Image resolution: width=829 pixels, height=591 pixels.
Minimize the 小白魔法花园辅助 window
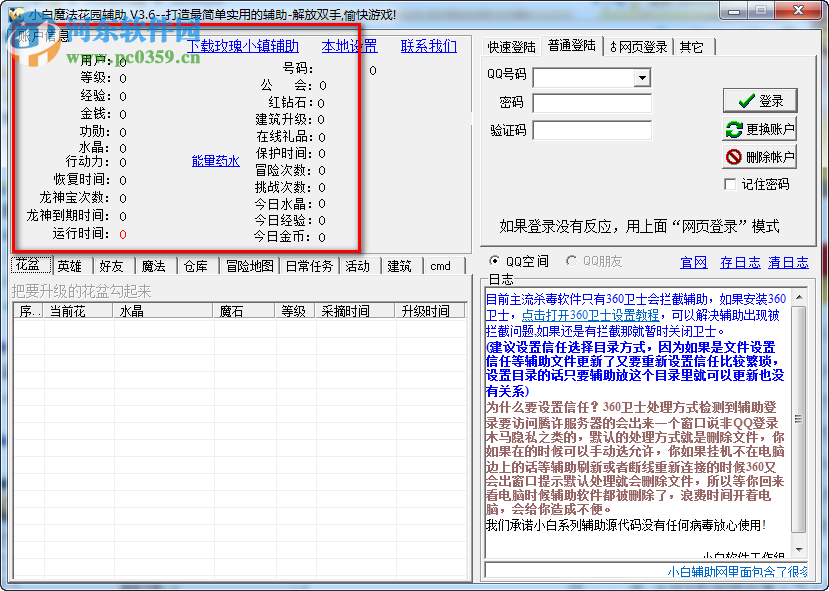[734, 11]
